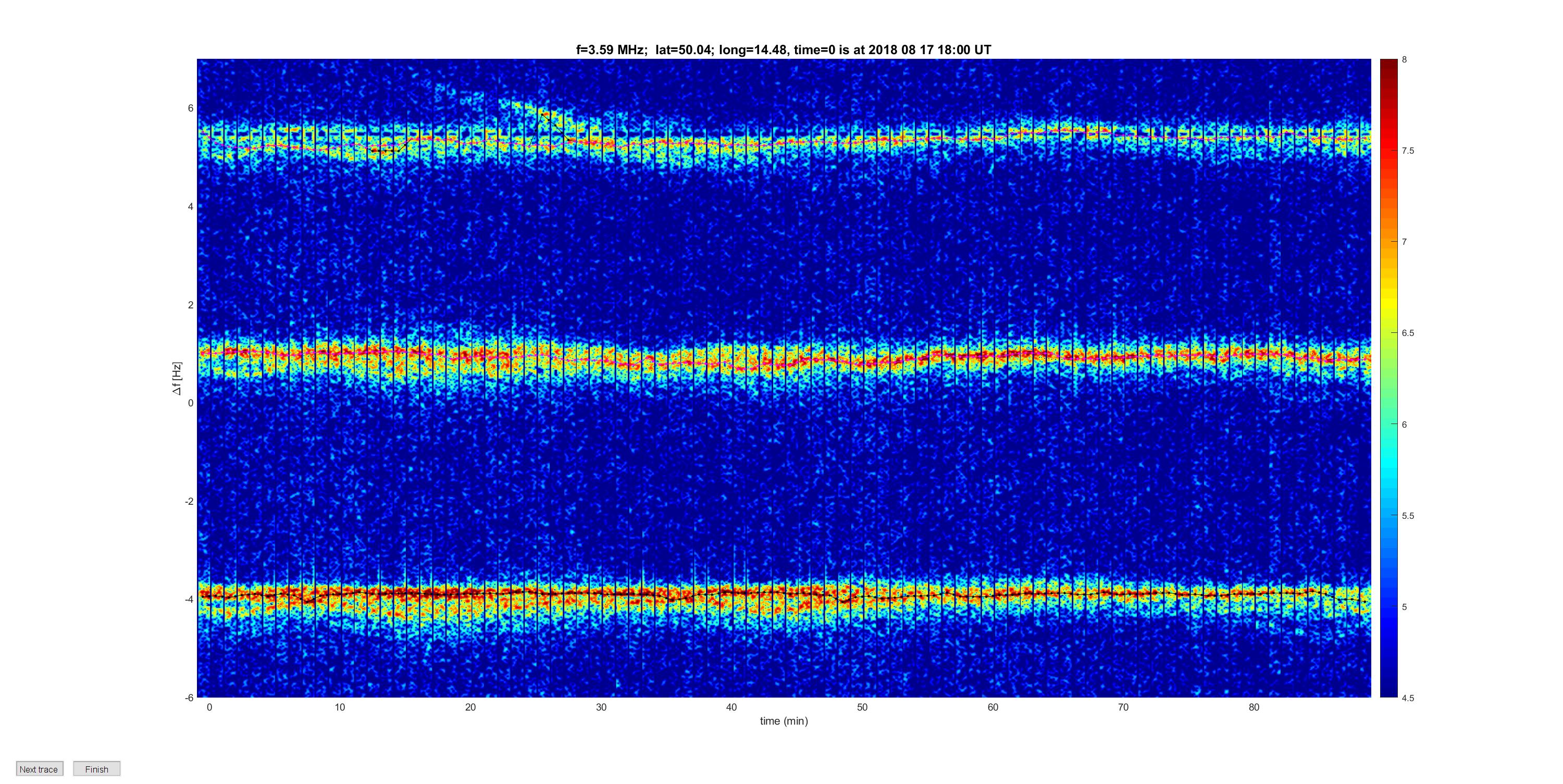
Task: Click y-axis tick label -2
Action: (189, 501)
